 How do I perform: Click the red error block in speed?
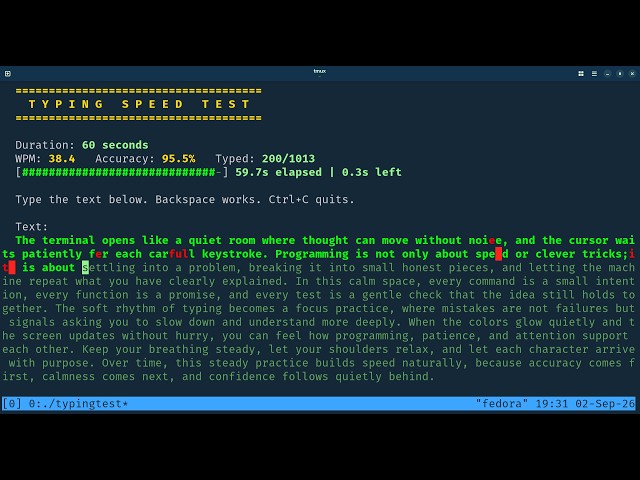(498, 254)
